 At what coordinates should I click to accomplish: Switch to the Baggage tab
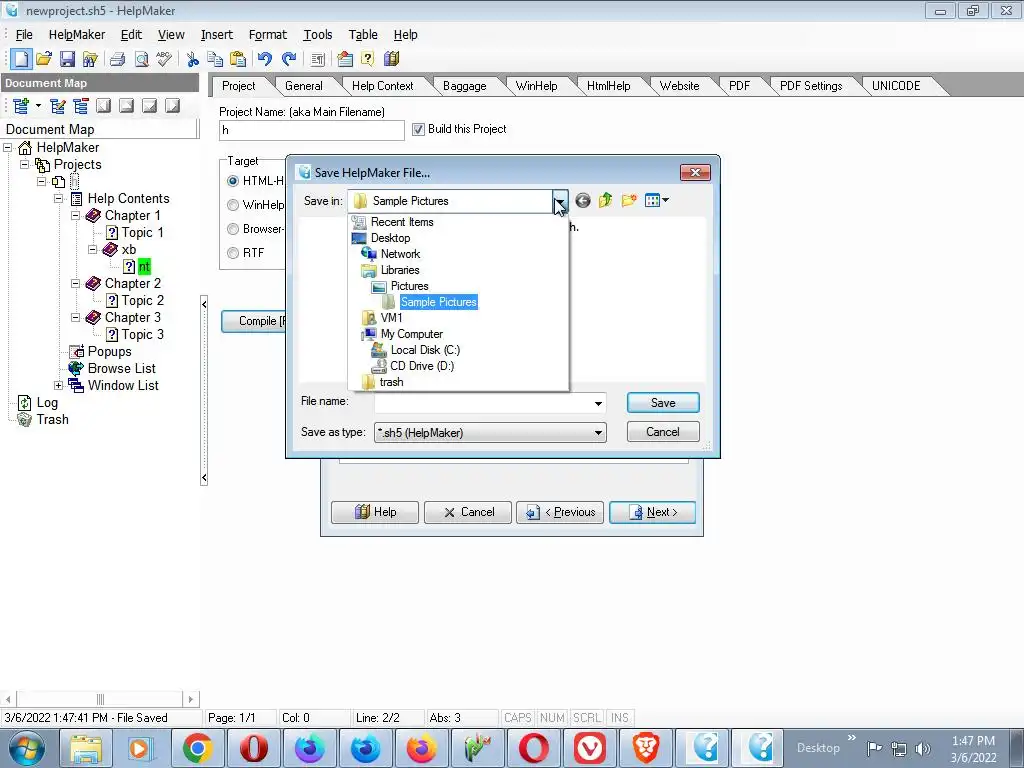point(464,86)
